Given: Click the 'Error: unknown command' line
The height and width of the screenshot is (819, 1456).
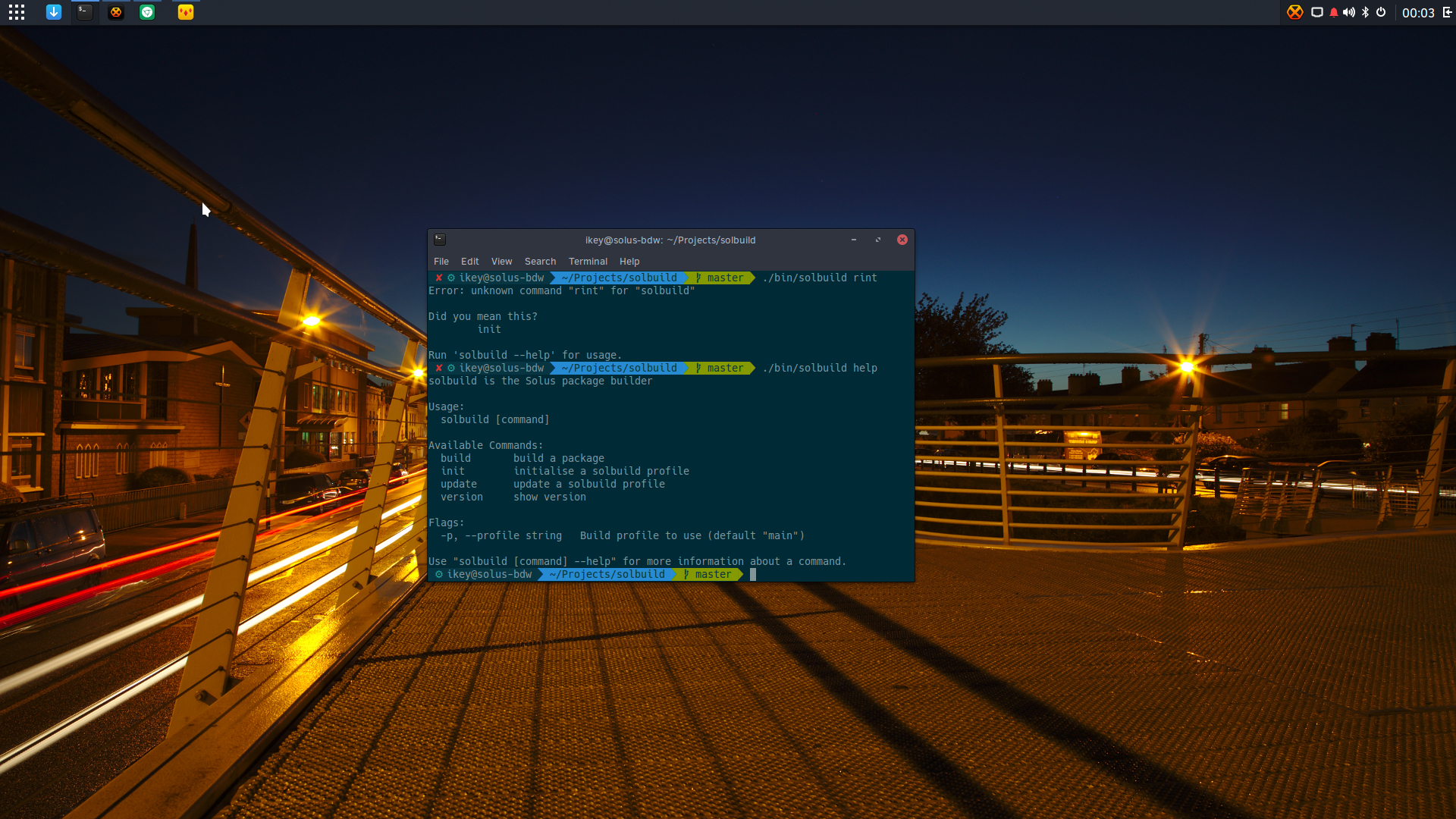Looking at the screenshot, I should [x=562, y=291].
